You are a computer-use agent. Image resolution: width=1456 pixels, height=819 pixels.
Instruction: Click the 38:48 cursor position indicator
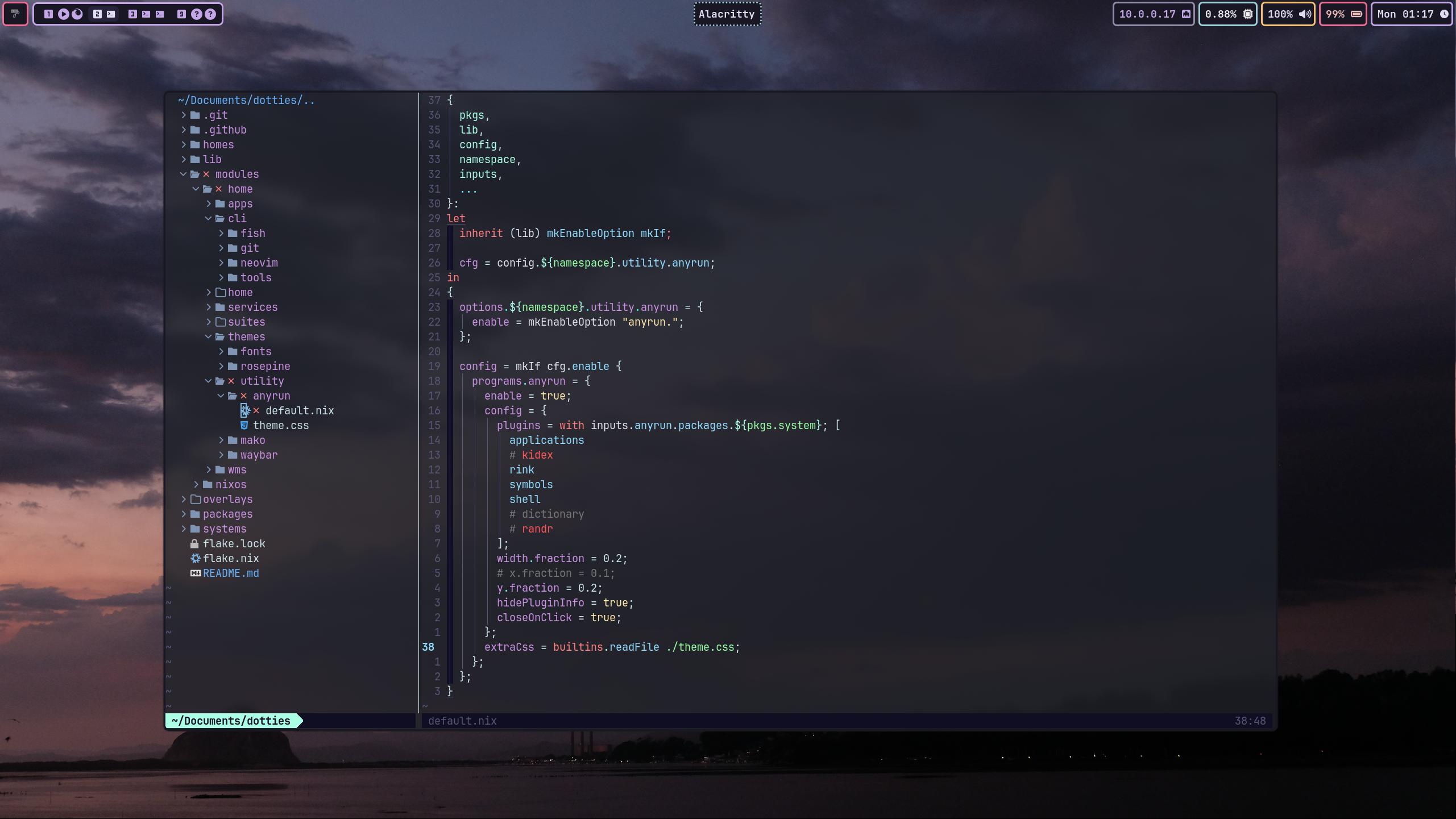(1250, 721)
